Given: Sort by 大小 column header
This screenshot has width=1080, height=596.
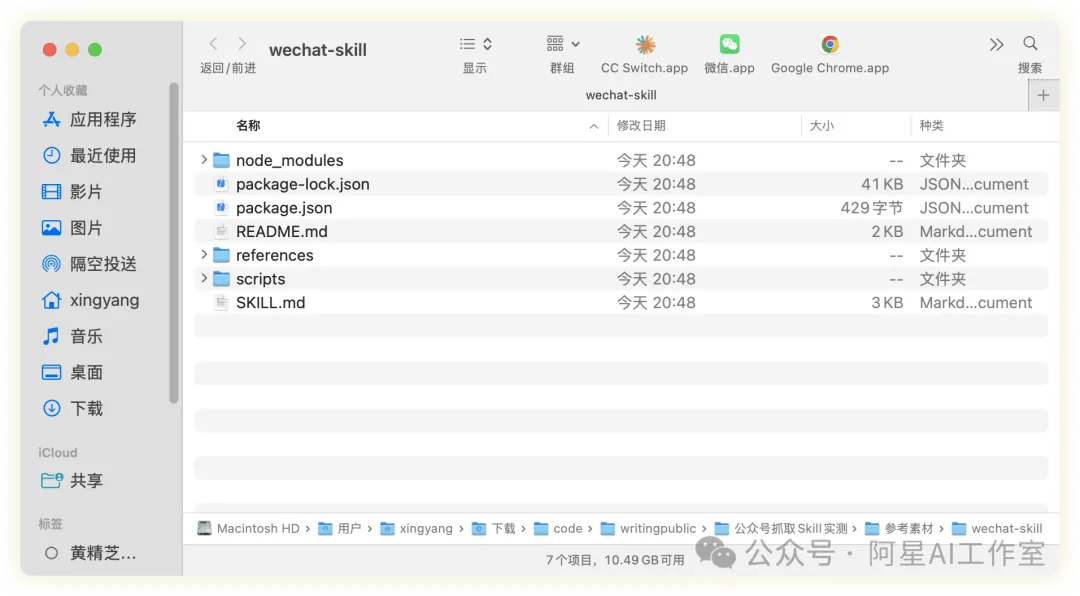Looking at the screenshot, I should pos(821,125).
